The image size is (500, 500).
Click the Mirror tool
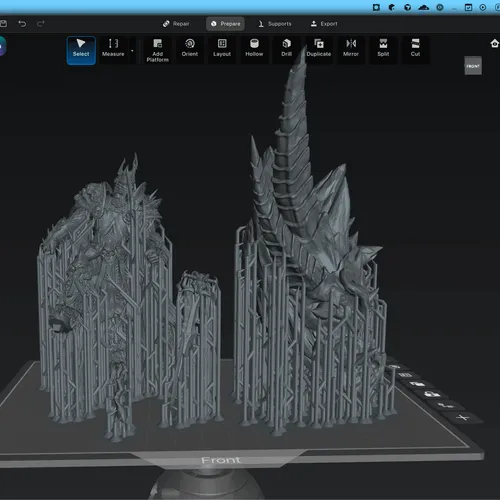pos(351,50)
